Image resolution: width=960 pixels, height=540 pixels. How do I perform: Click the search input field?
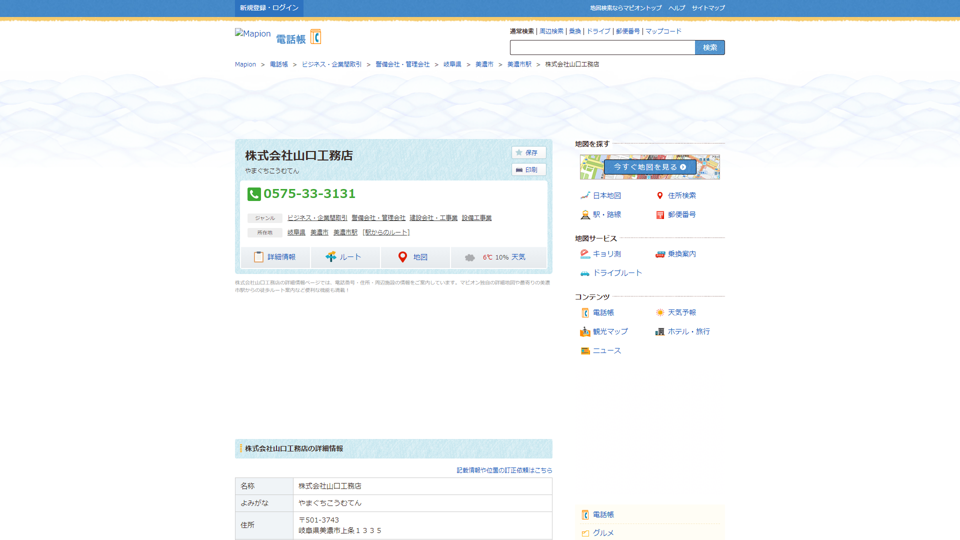click(x=602, y=48)
